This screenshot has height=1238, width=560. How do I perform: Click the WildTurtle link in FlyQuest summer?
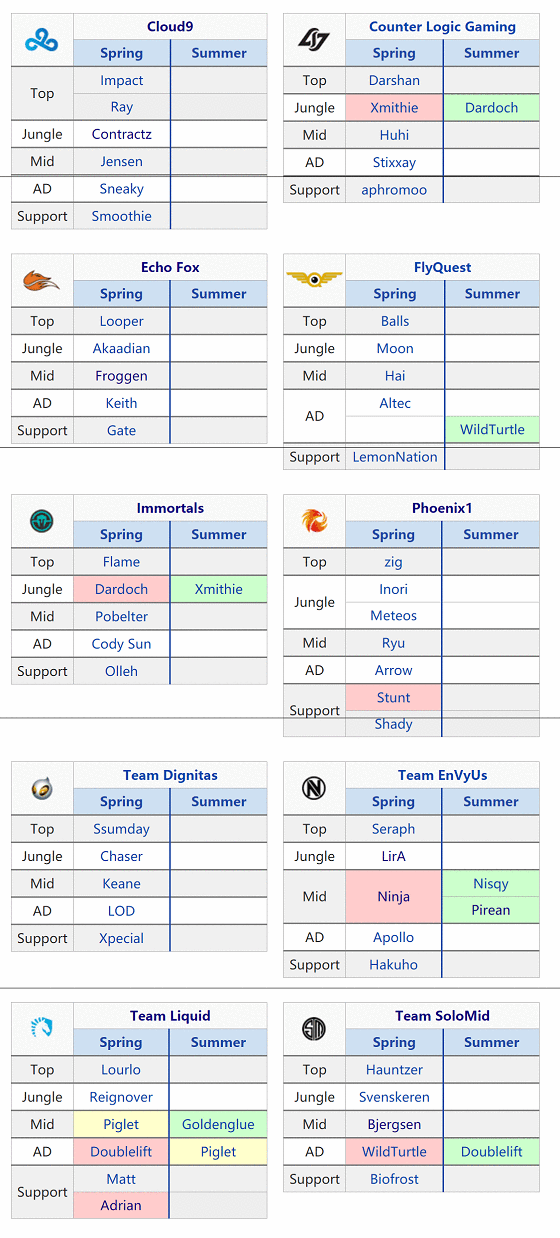tap(492, 430)
